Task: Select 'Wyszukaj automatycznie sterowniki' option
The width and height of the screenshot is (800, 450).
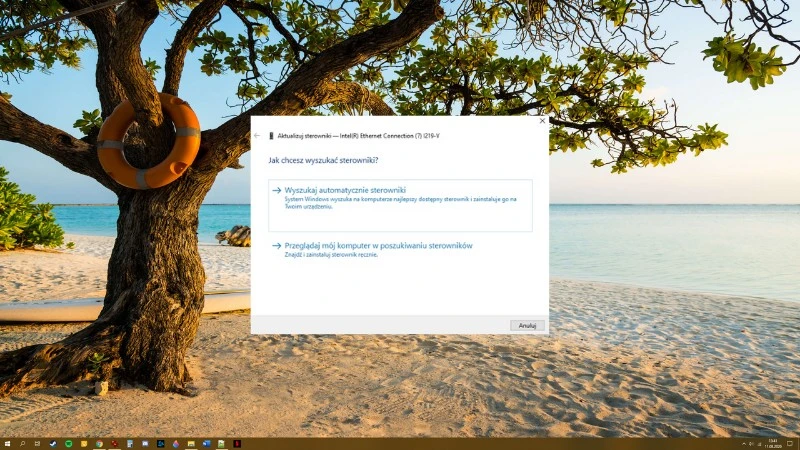Action: 400,205
